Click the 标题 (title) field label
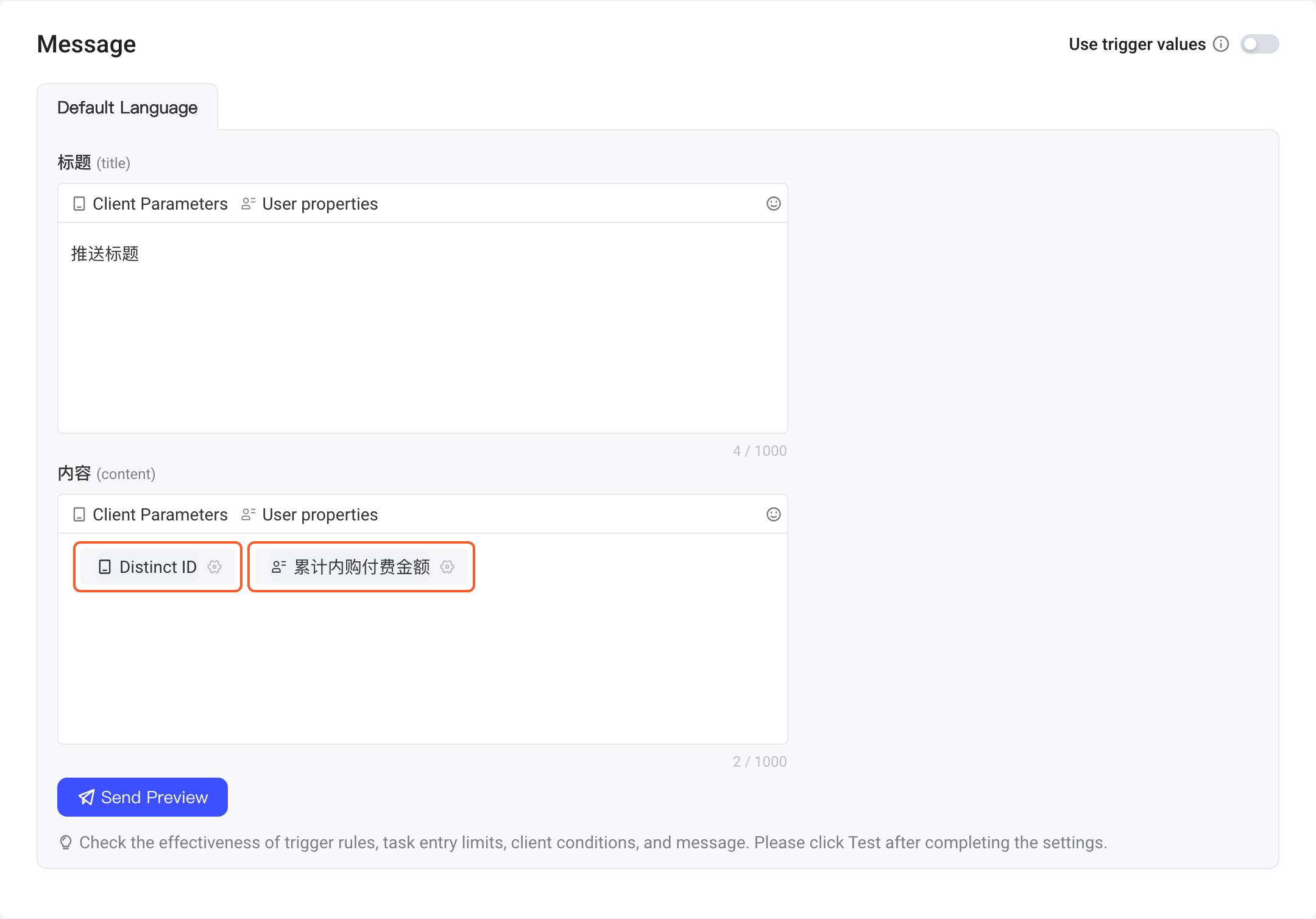 point(94,163)
